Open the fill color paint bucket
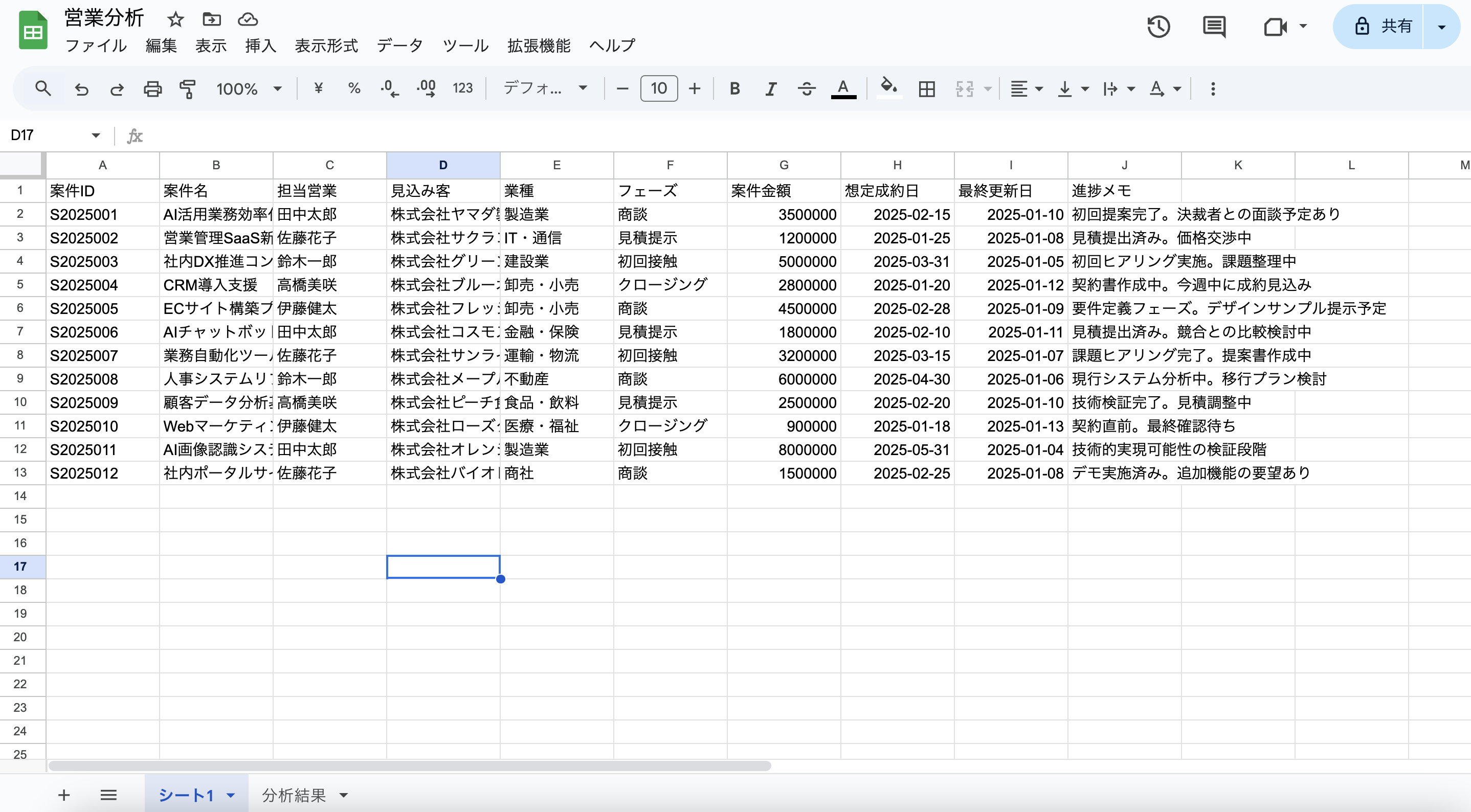The height and width of the screenshot is (812, 1471). tap(888, 88)
